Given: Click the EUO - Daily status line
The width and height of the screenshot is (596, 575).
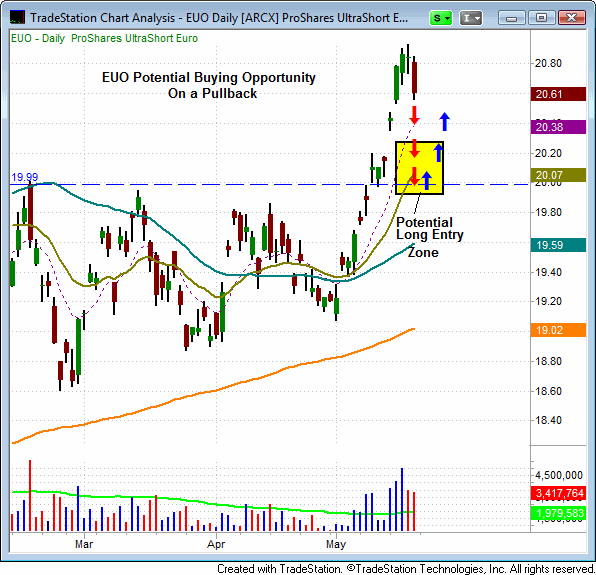Looking at the screenshot, I should coord(104,38).
